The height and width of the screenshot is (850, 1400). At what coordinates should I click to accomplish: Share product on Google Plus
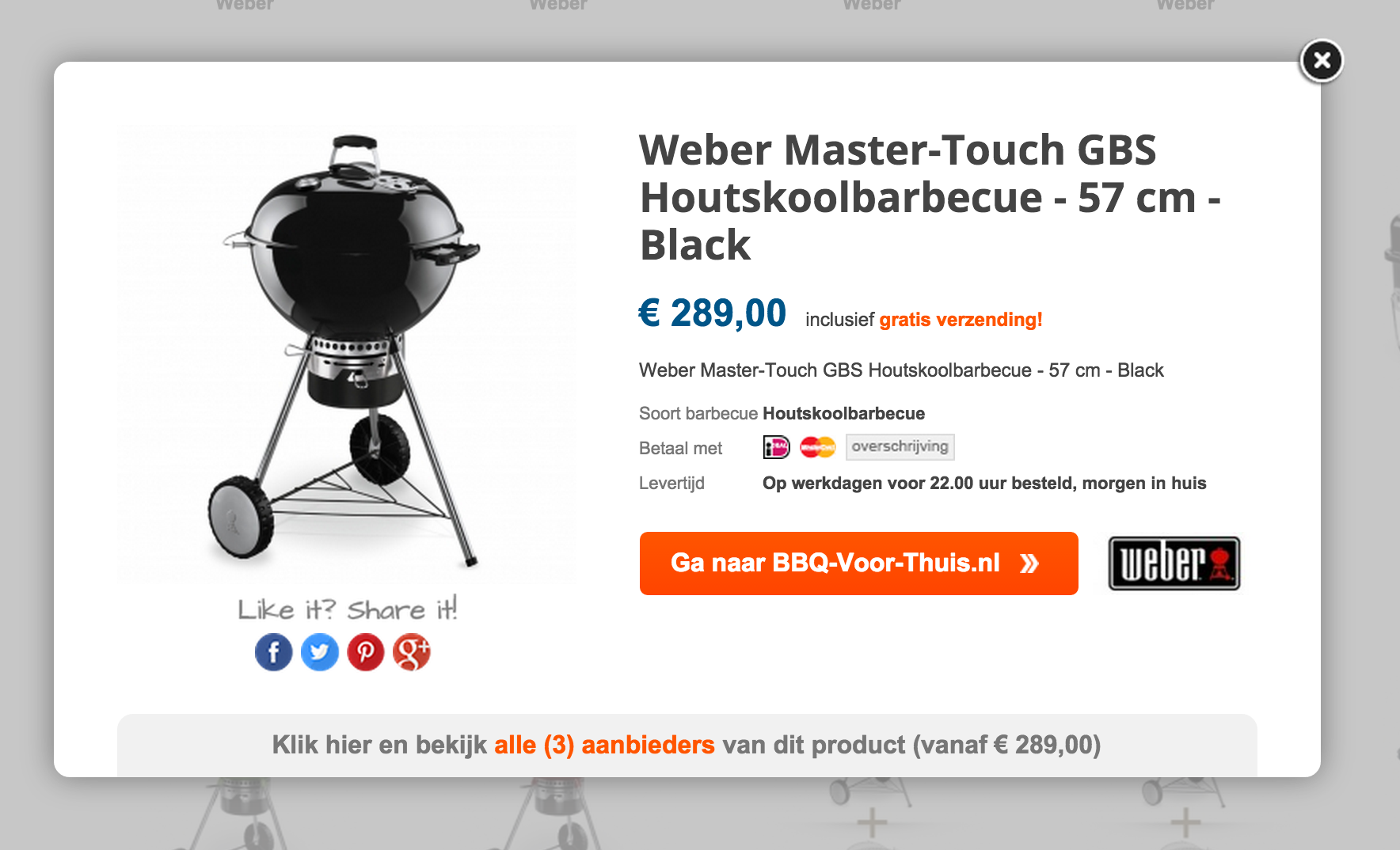(412, 652)
